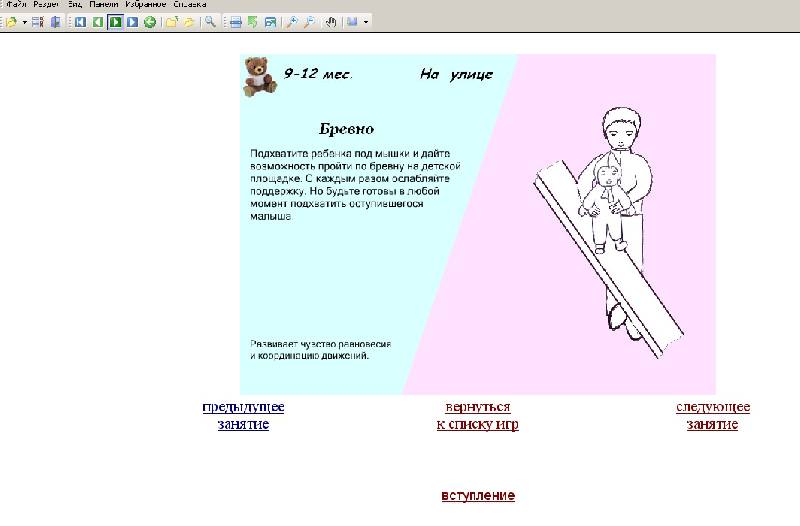Click the magnifying glass search icon
Screen dimensions: 800x526
pyautogui.click(x=210, y=21)
